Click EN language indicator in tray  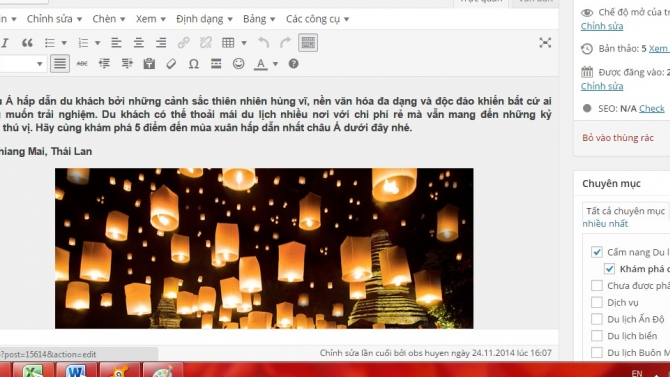(x=637, y=373)
